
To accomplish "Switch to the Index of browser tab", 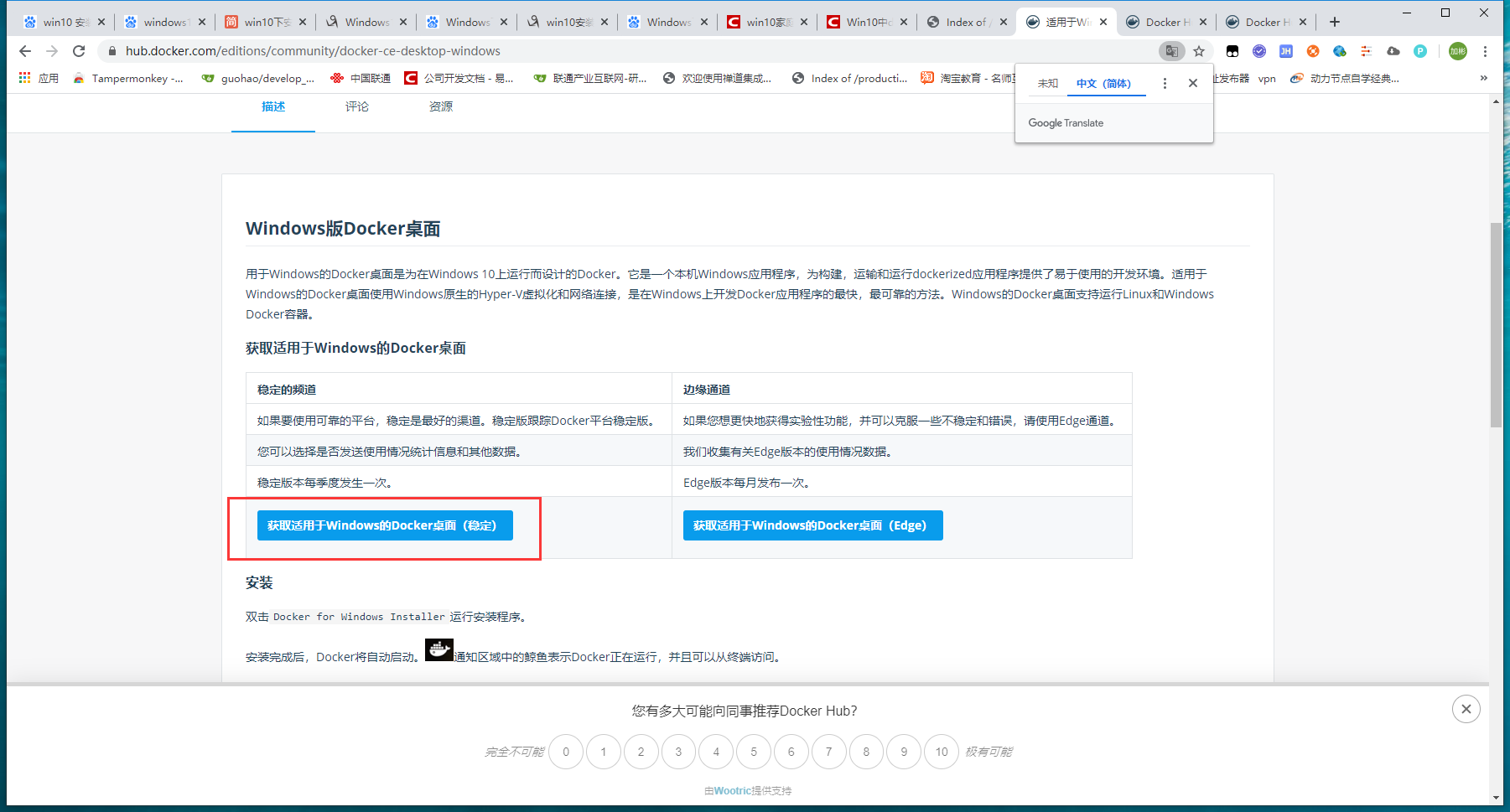I will (967, 22).
